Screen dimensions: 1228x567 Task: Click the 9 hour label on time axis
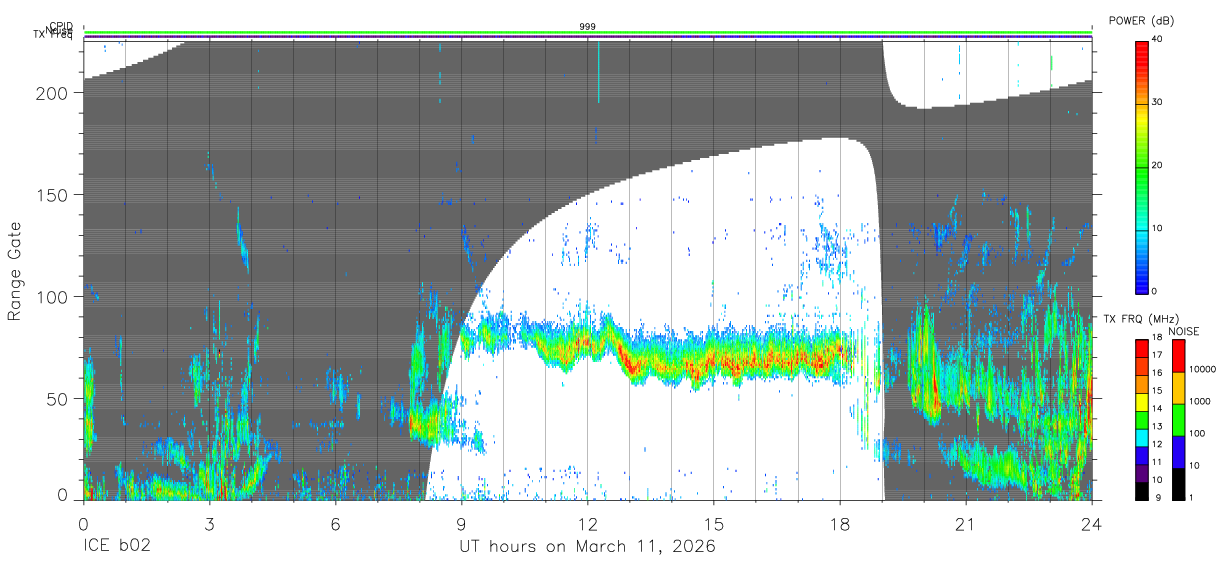[x=462, y=523]
